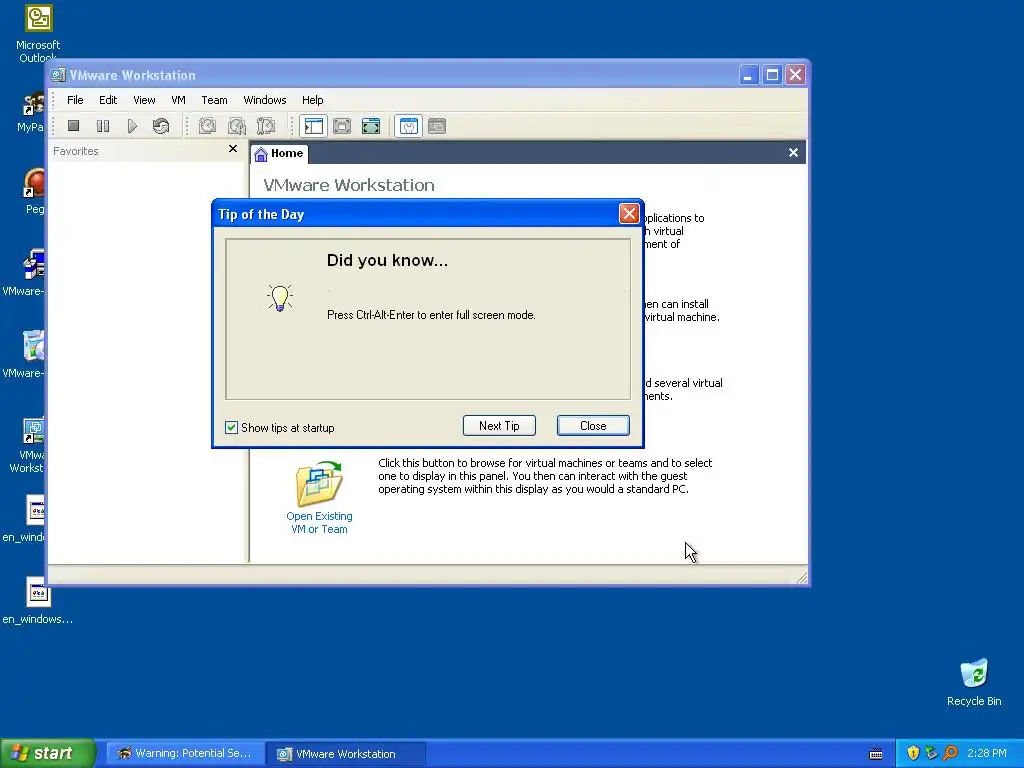
Task: Open the Team menu
Action: [x=214, y=100]
